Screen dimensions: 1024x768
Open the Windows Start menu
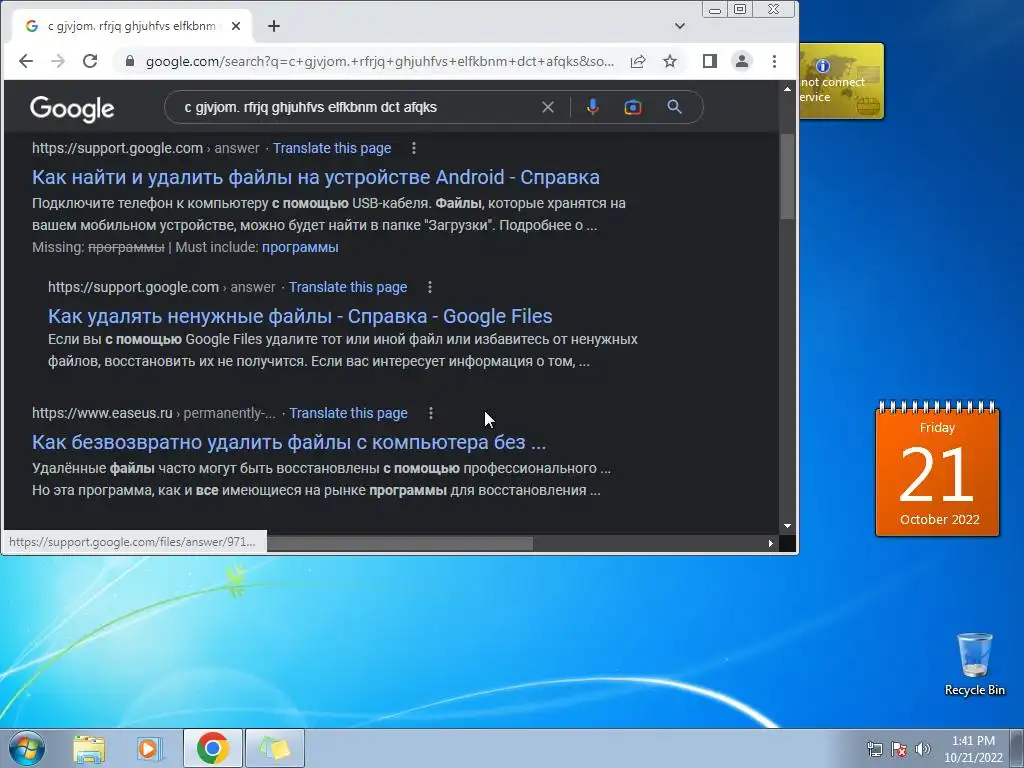27,748
